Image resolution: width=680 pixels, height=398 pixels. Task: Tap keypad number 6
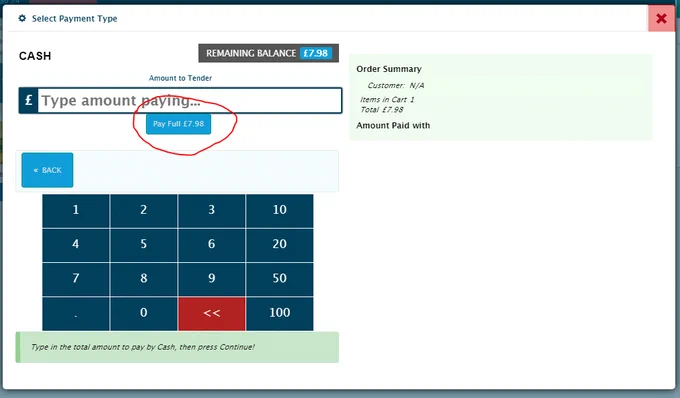pyautogui.click(x=212, y=245)
